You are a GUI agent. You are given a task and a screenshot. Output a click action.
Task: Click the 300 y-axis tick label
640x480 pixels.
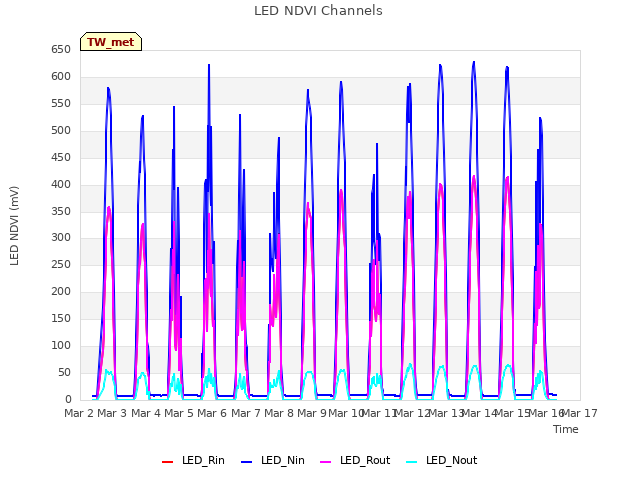point(61,238)
